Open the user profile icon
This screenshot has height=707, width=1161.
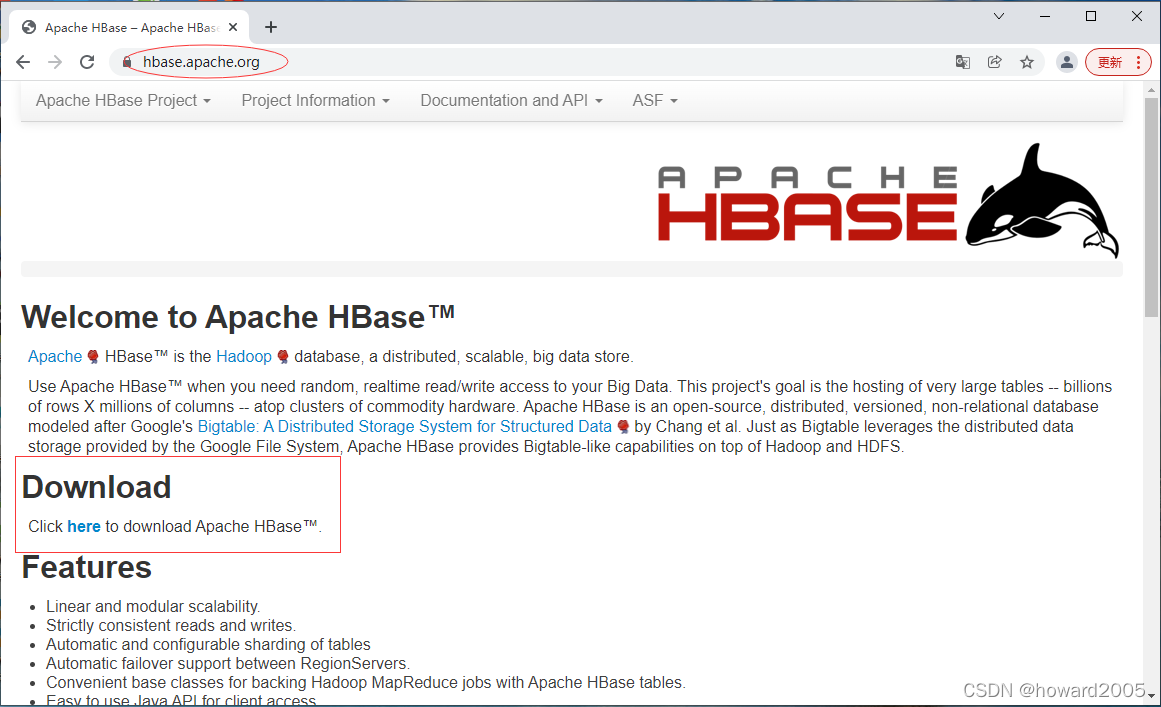click(x=1066, y=62)
